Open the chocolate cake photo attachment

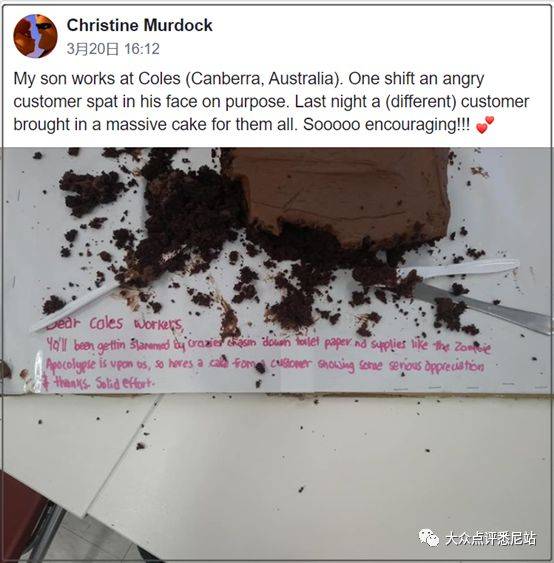[x=277, y=354]
